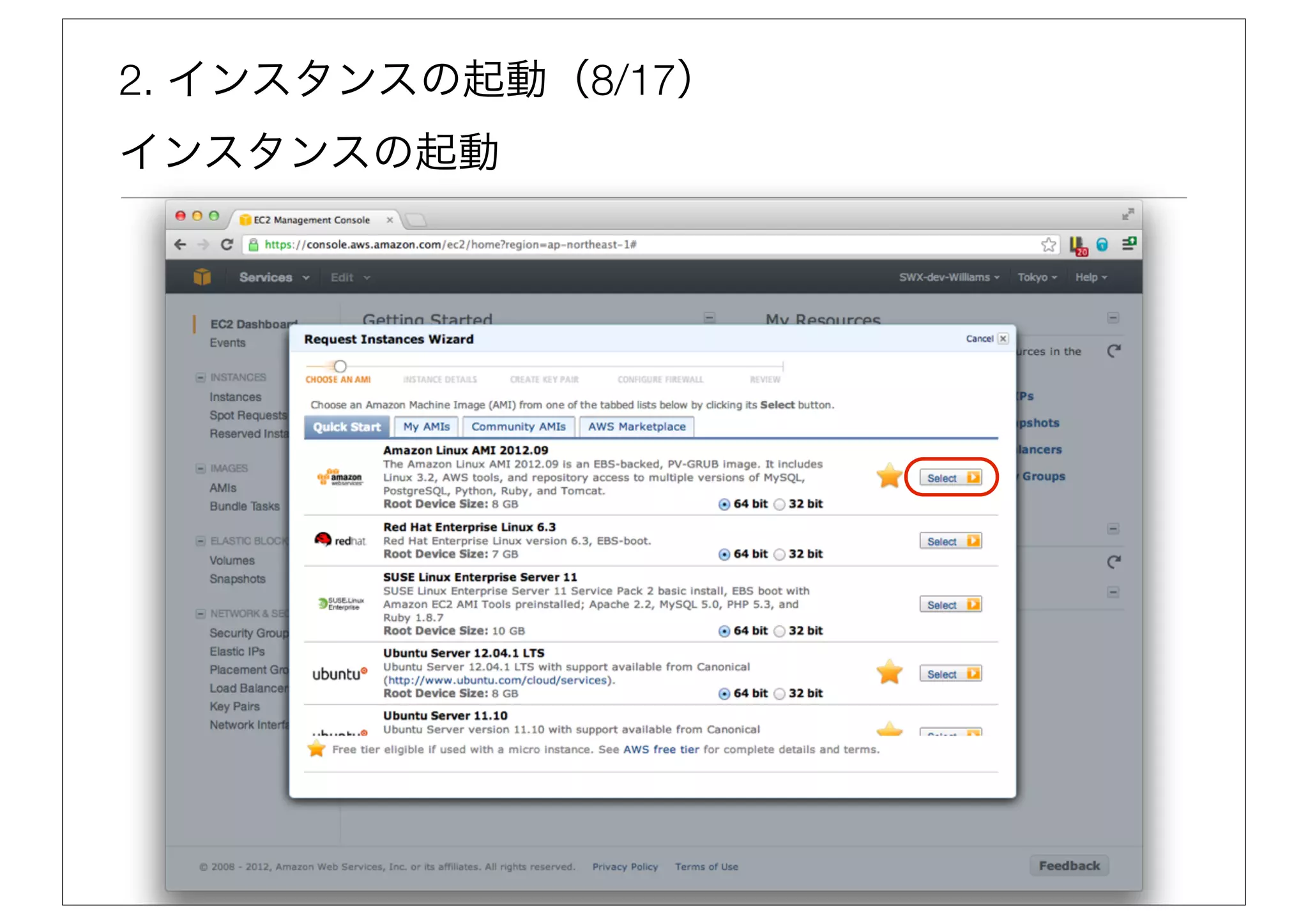Click the browser back arrow

(181, 245)
